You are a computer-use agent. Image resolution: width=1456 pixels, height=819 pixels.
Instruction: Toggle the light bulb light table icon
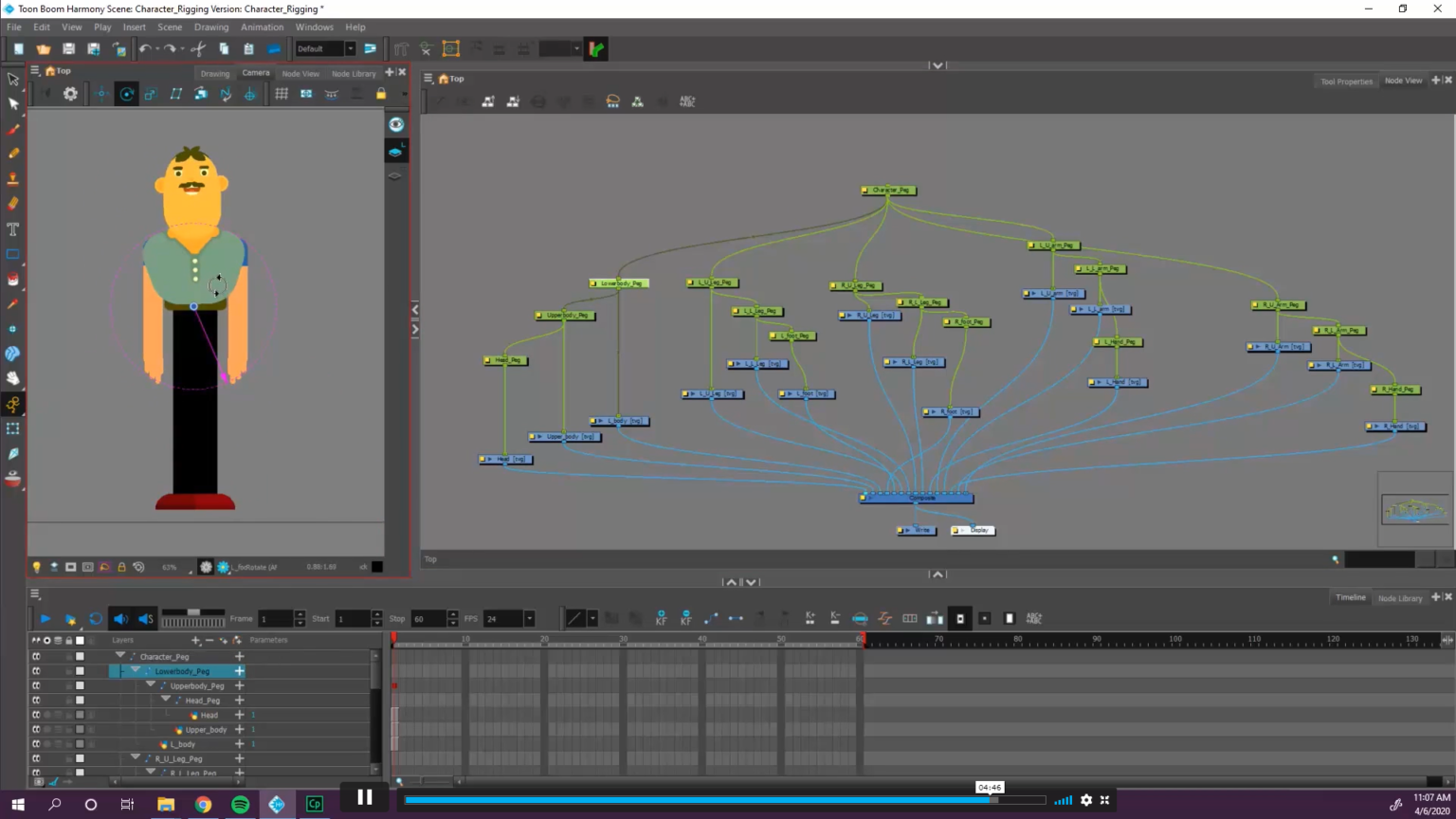37,567
